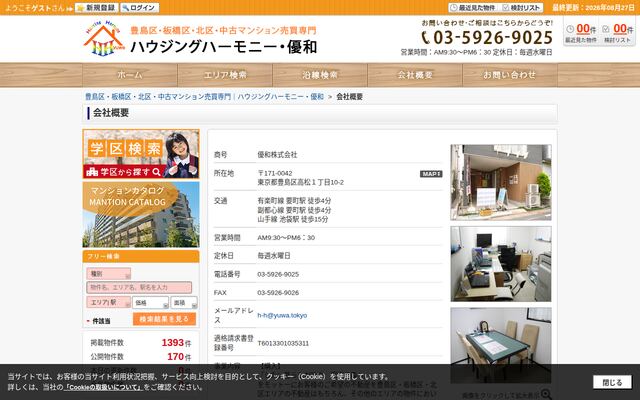Click the 学区から探す search strip
The width and height of the screenshot is (640, 400).
click(x=123, y=172)
